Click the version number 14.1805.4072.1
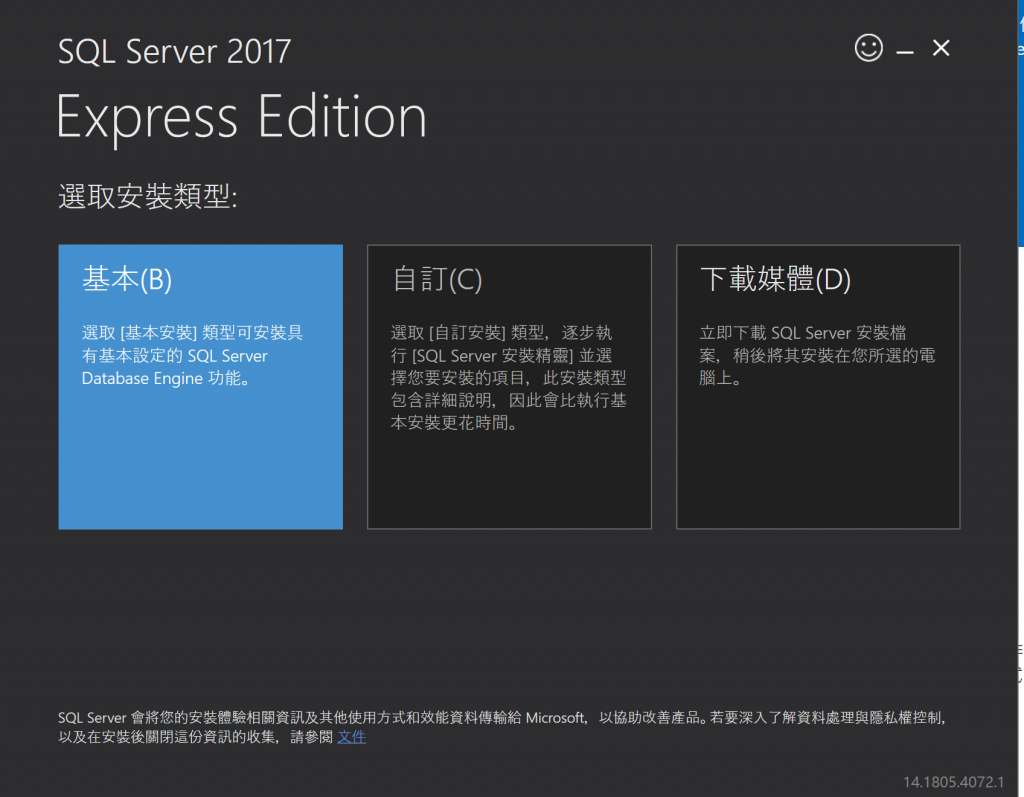 click(953, 782)
